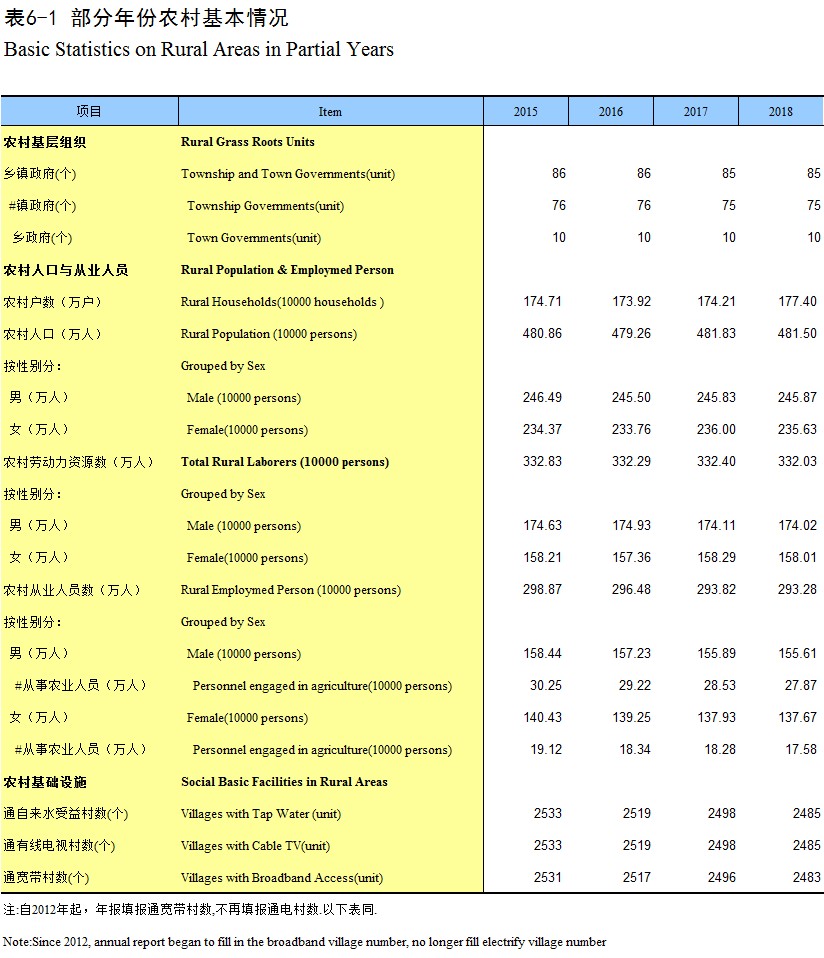This screenshot has width=824, height=958.
Task: Select the value 298.87
Action: coord(542,590)
